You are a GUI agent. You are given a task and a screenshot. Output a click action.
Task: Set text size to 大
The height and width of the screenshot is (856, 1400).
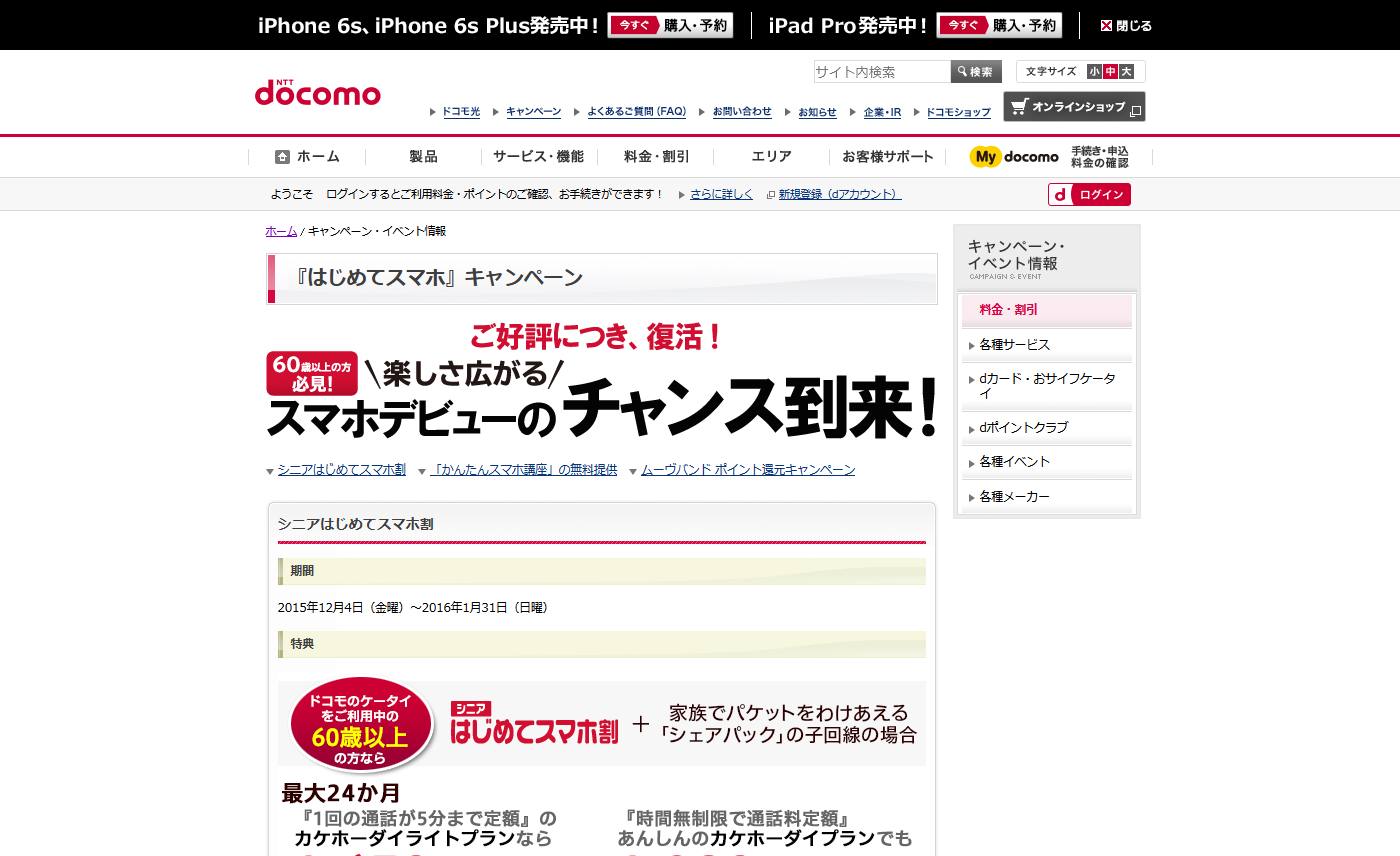1127,71
